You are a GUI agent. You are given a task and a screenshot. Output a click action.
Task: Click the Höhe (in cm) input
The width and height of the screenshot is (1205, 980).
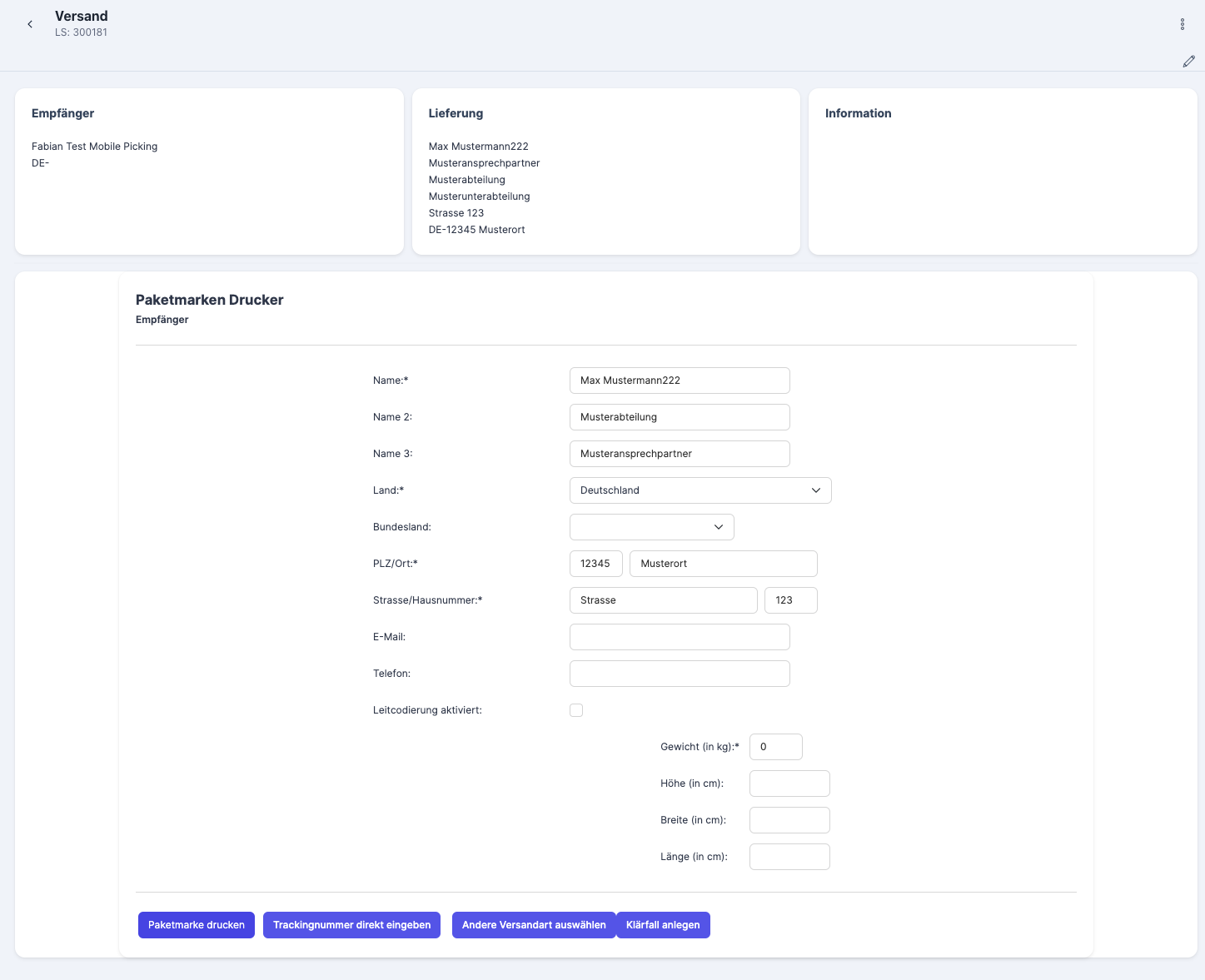tap(789, 784)
